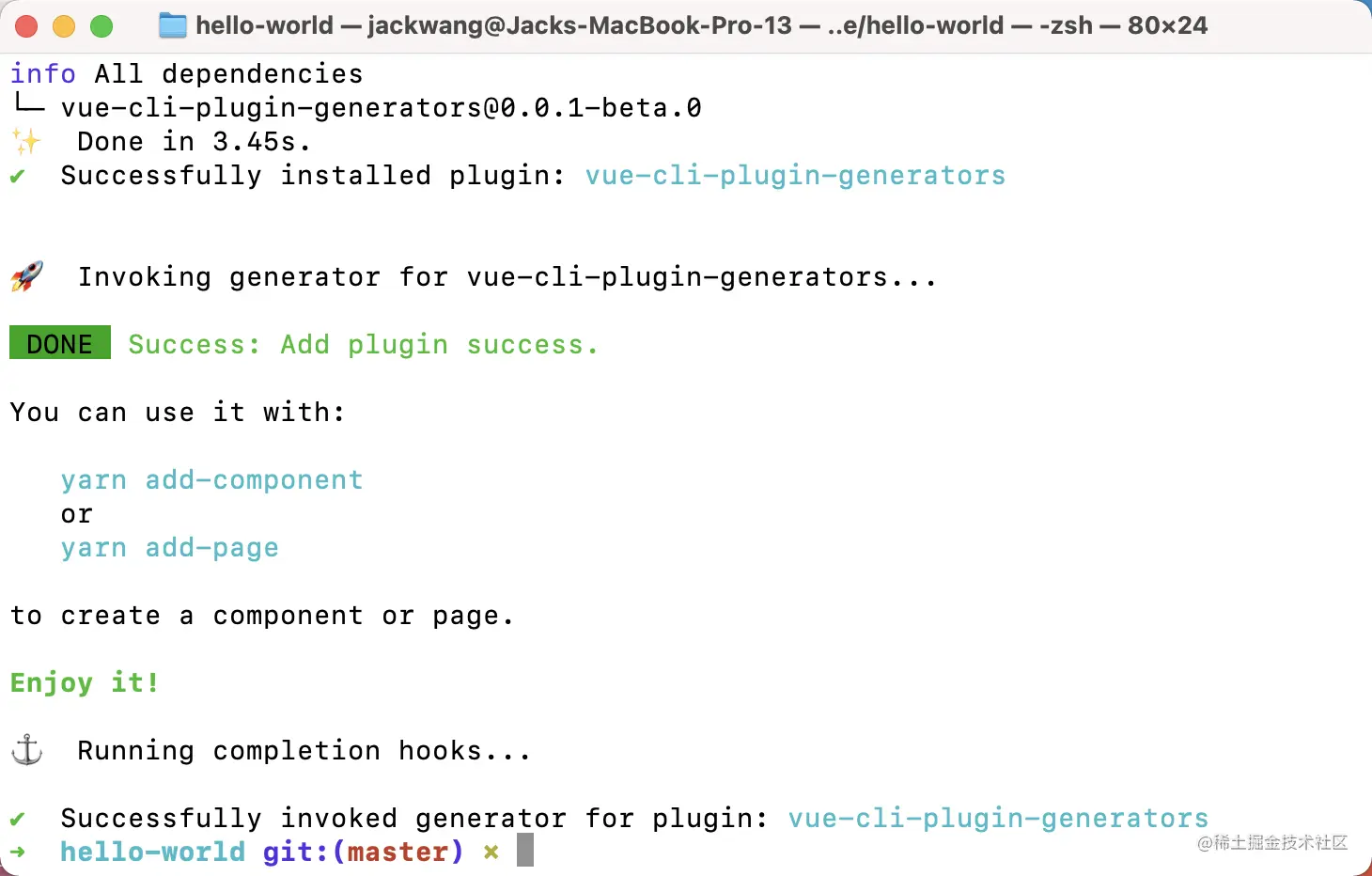
Task: Click the sparkles icon before Done in 3.45s
Action: 26,142
